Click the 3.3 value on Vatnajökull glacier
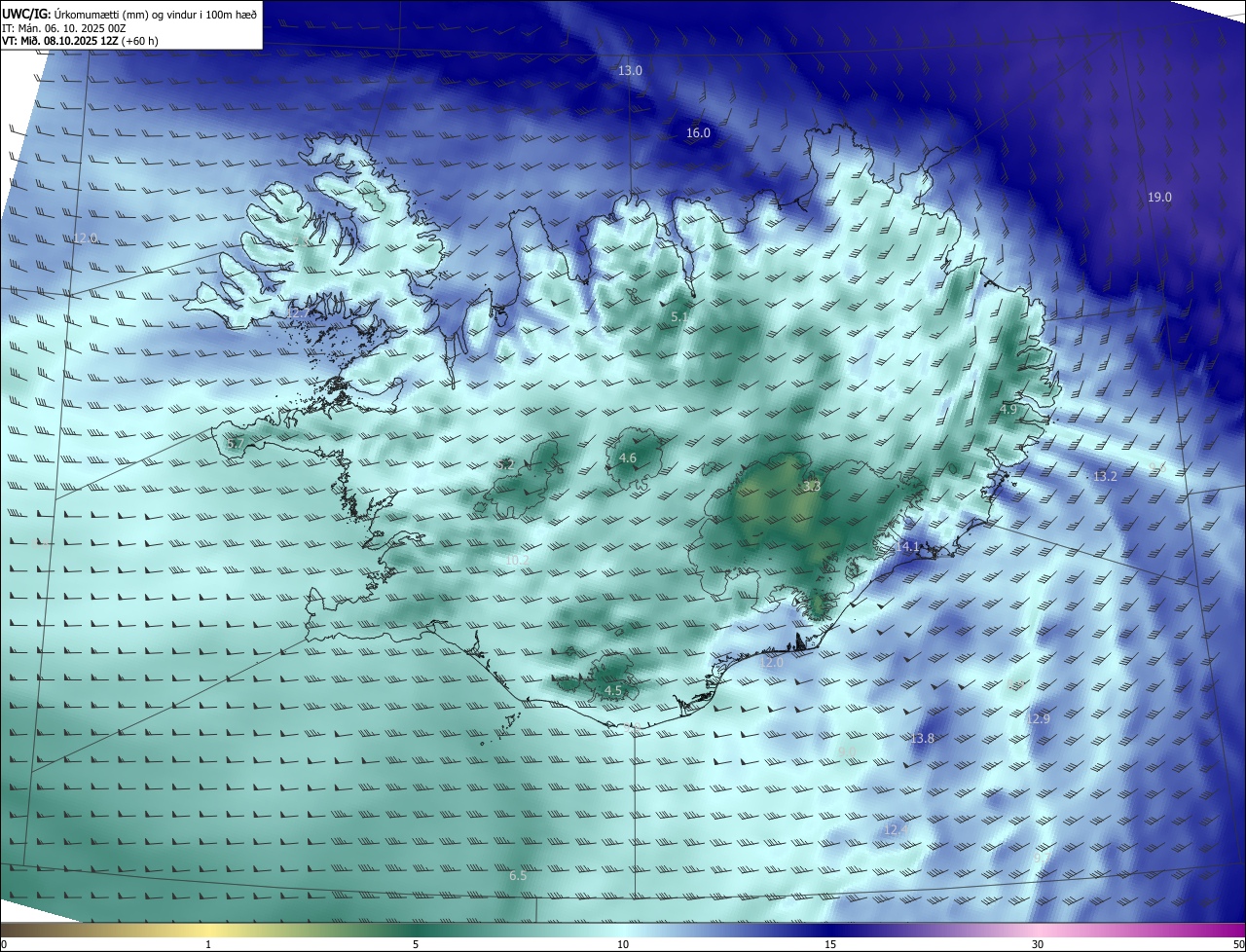 (x=812, y=486)
